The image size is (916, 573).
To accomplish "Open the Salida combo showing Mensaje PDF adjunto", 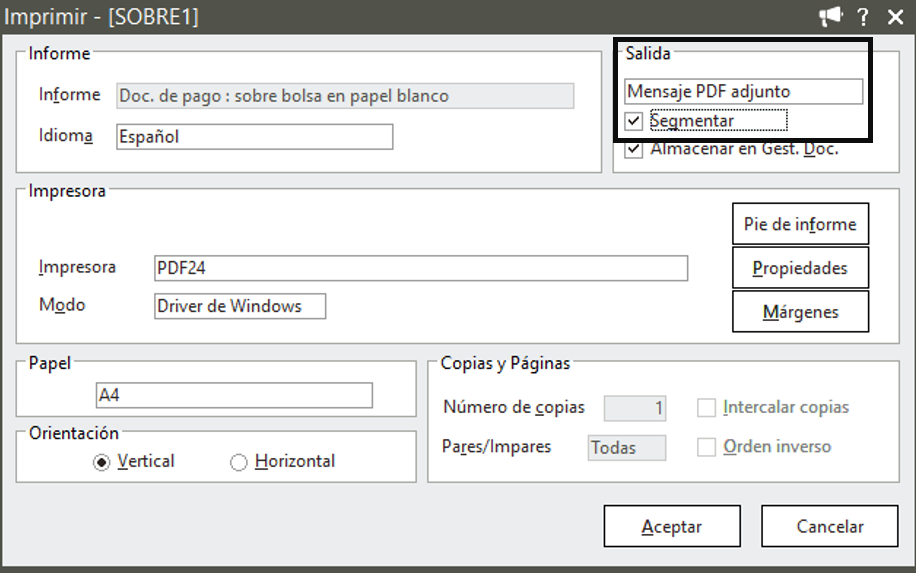I will (x=743, y=92).
